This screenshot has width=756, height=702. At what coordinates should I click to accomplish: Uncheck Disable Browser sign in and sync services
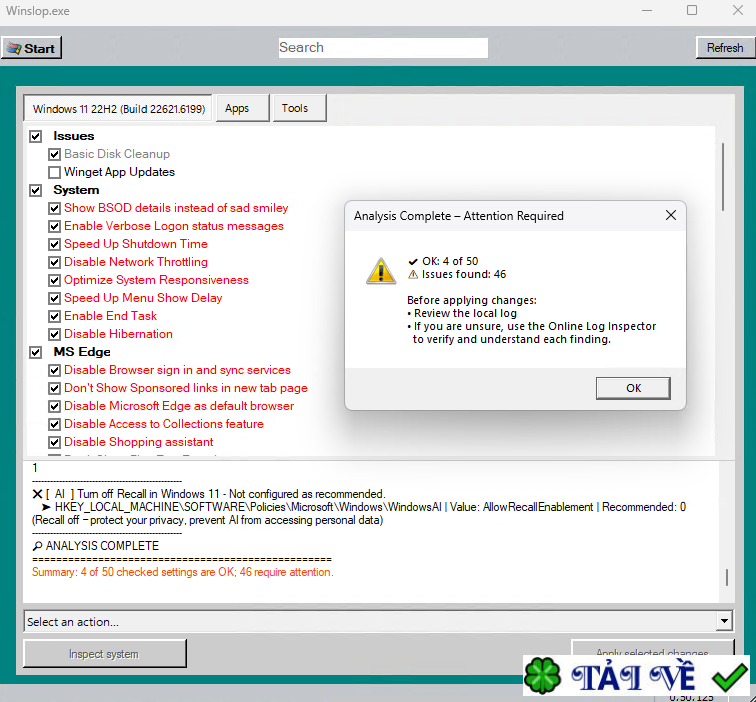click(54, 370)
